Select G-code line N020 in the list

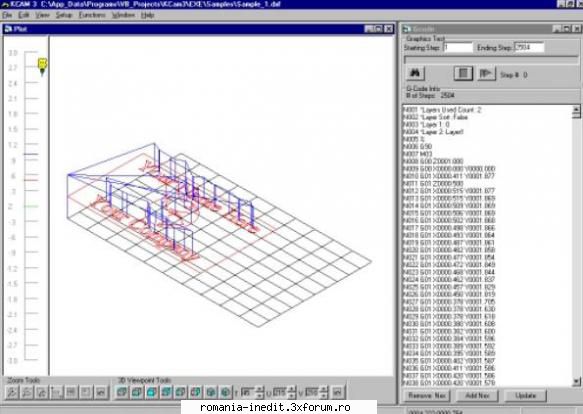[x=449, y=250]
